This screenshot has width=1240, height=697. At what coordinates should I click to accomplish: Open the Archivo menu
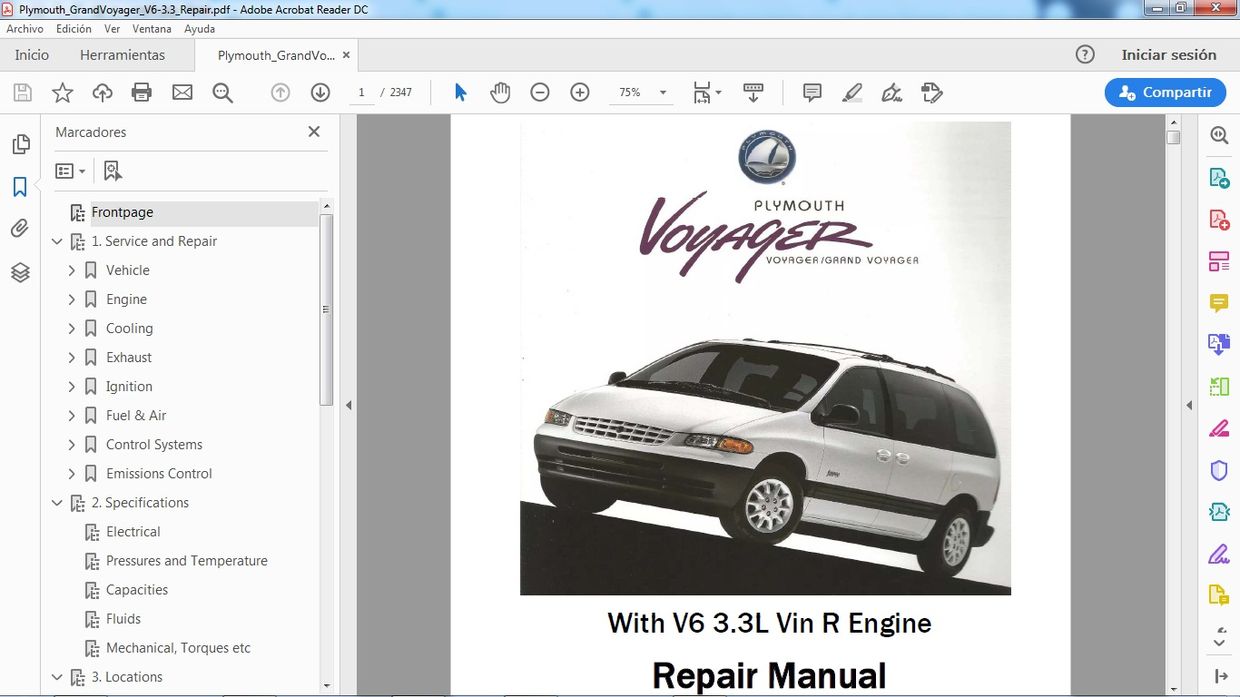click(x=25, y=29)
